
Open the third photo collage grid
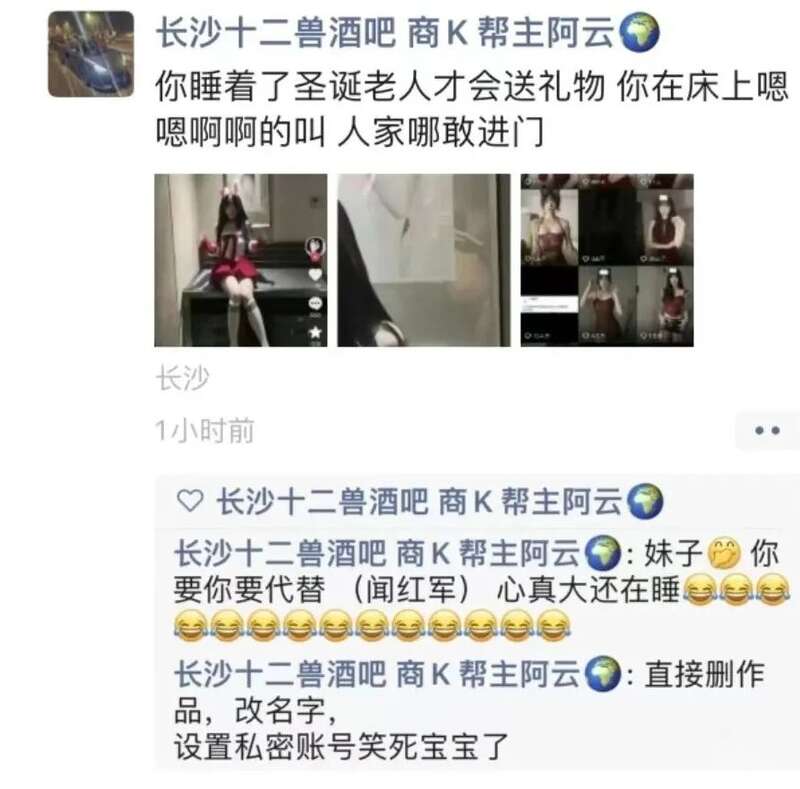[x=607, y=260]
